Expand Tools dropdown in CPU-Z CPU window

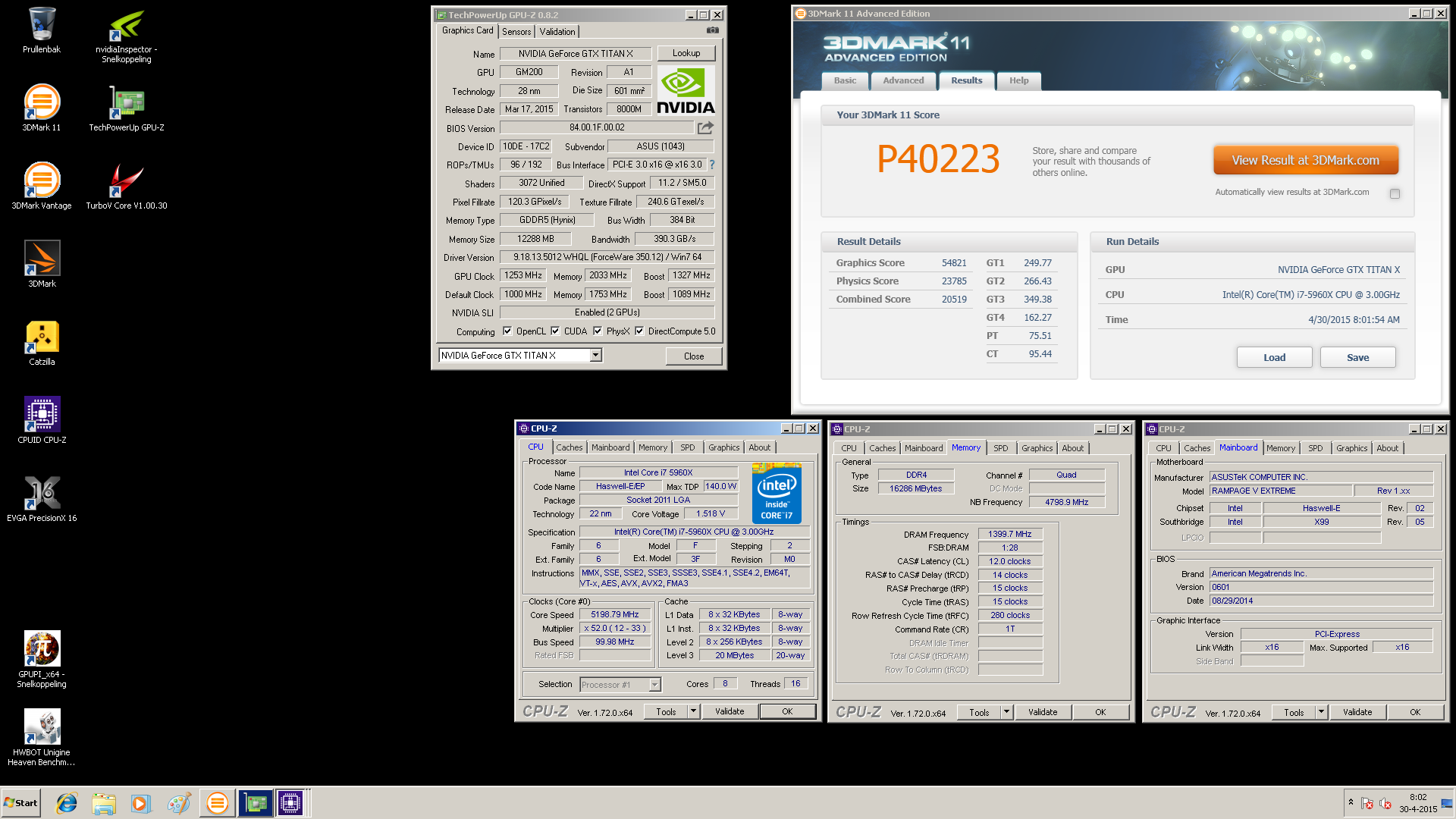coord(693,711)
